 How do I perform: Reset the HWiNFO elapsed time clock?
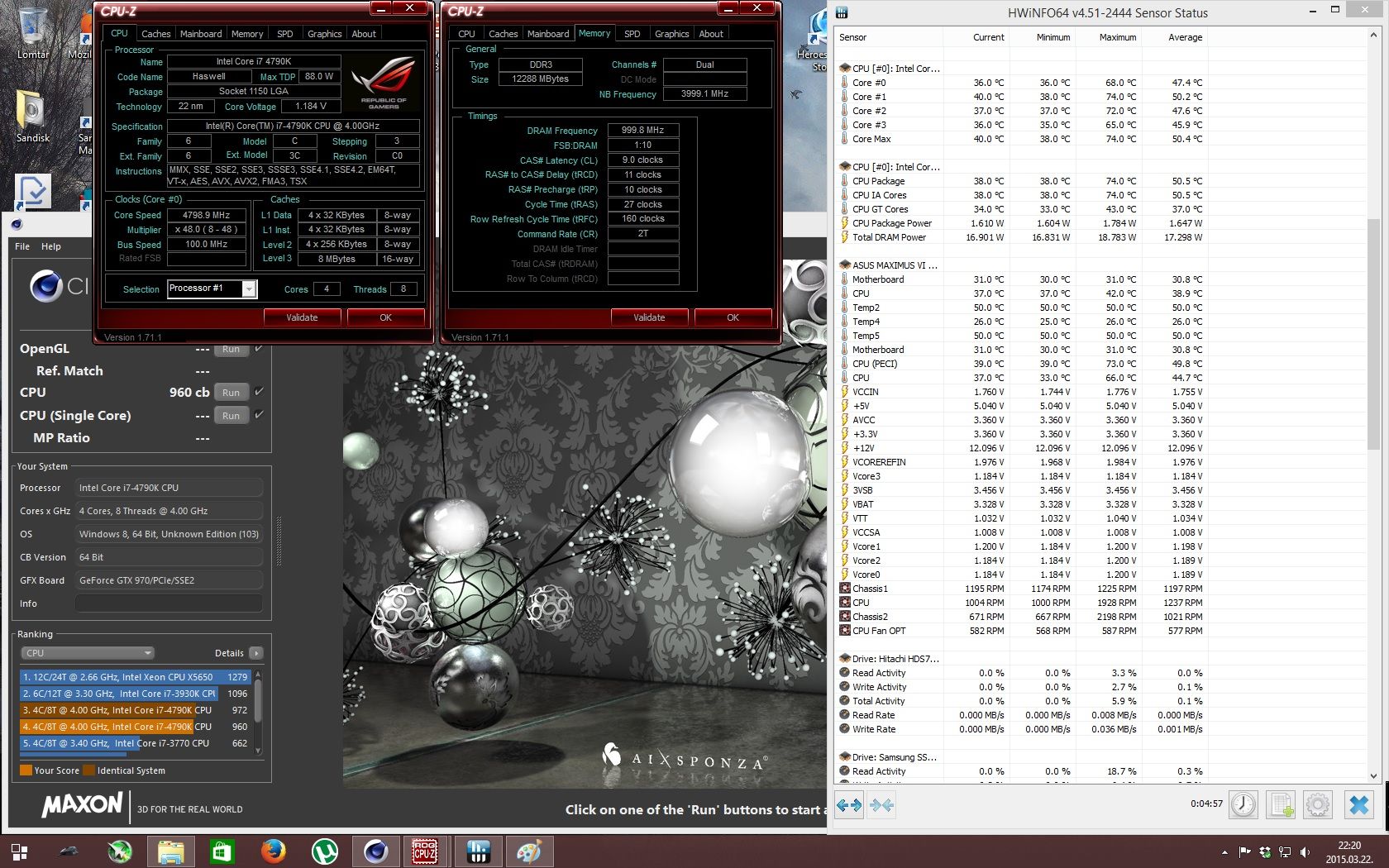(x=1243, y=804)
